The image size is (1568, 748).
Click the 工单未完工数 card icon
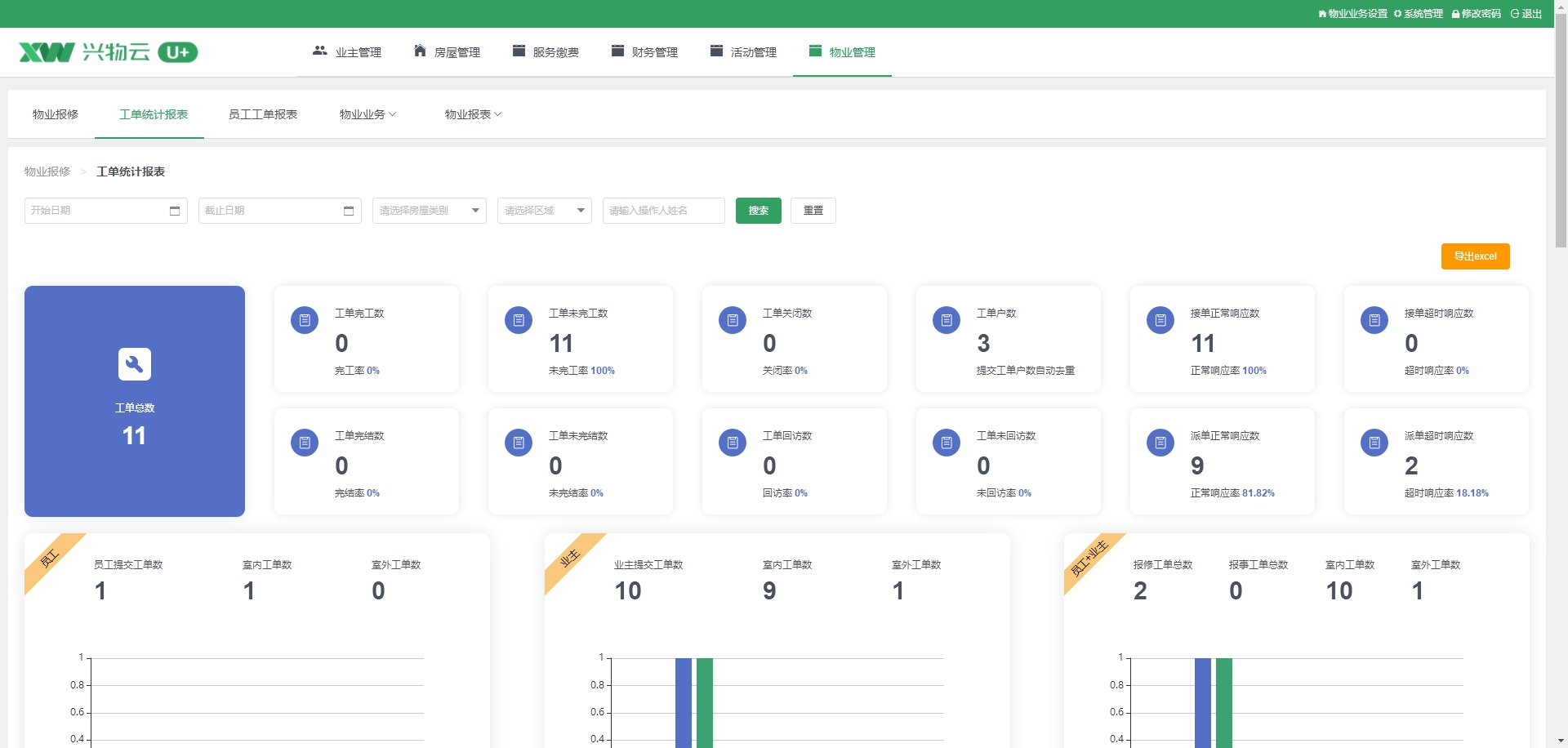tap(519, 320)
